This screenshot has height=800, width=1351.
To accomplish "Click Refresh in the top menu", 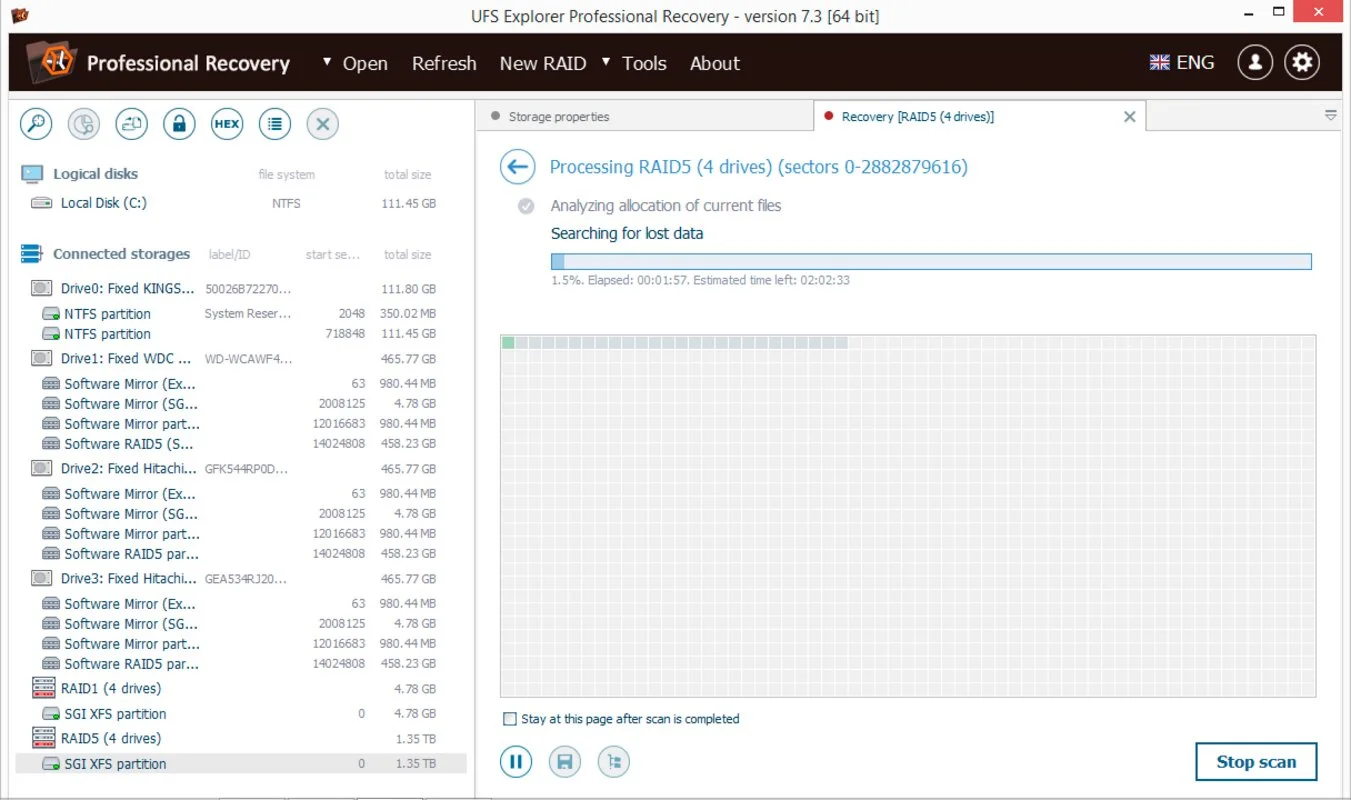I will [444, 63].
